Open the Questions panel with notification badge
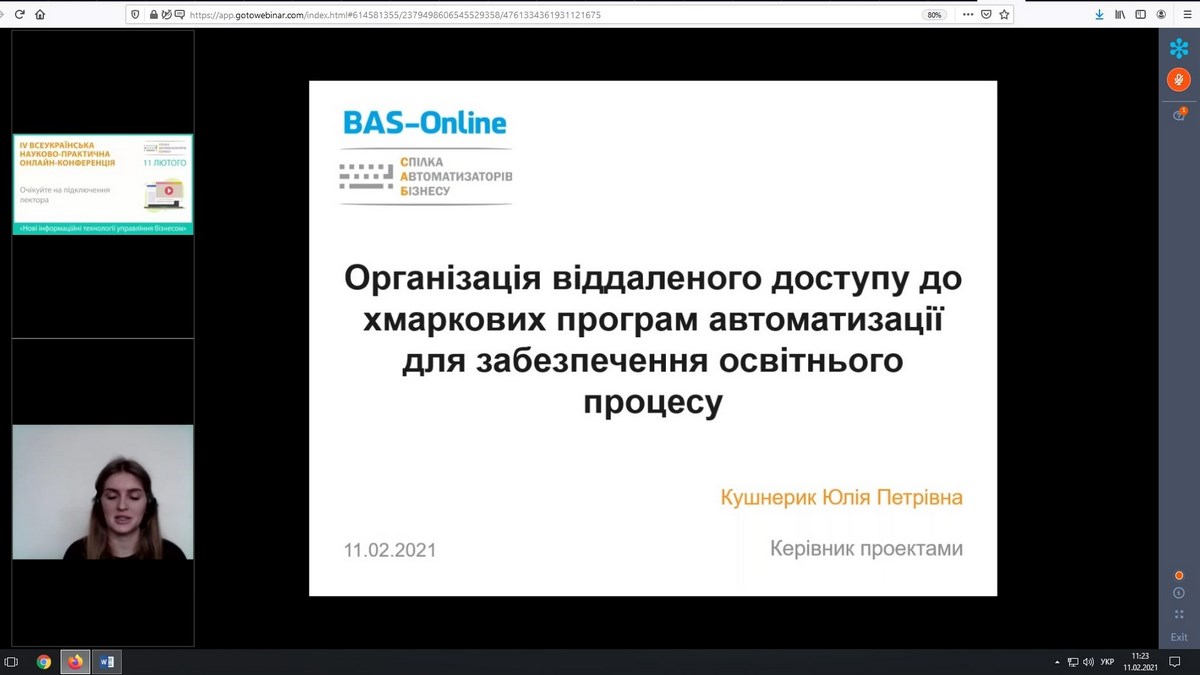Screen dimensions: 1200x675 coord(1179,115)
